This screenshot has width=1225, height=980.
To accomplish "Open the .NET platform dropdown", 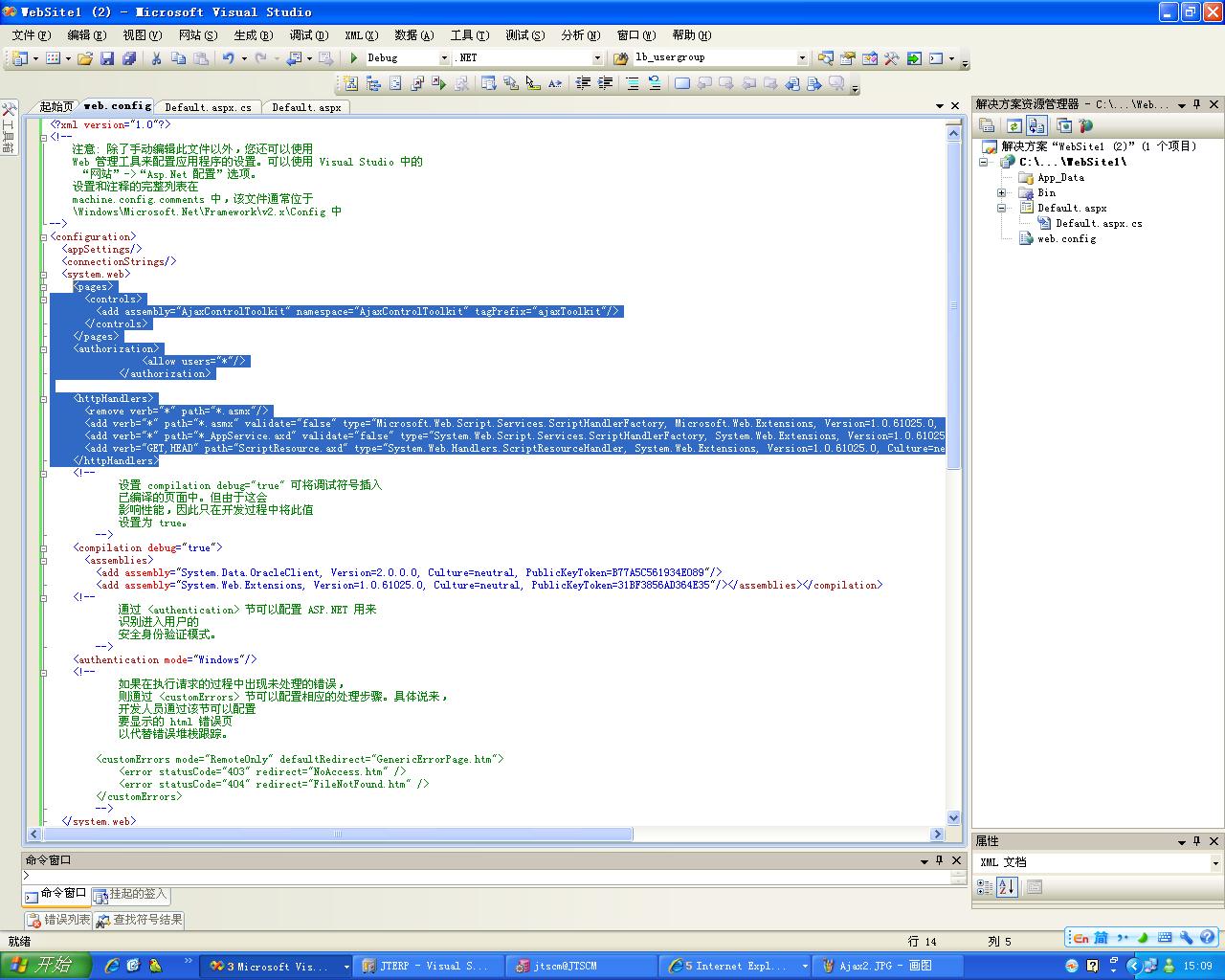I will [x=598, y=58].
